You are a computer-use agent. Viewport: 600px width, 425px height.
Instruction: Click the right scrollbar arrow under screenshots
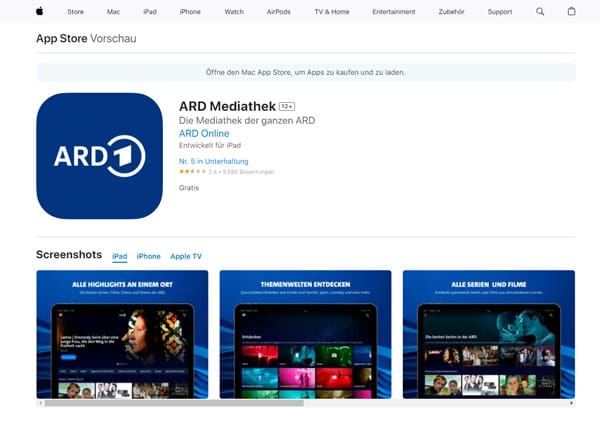[571, 403]
